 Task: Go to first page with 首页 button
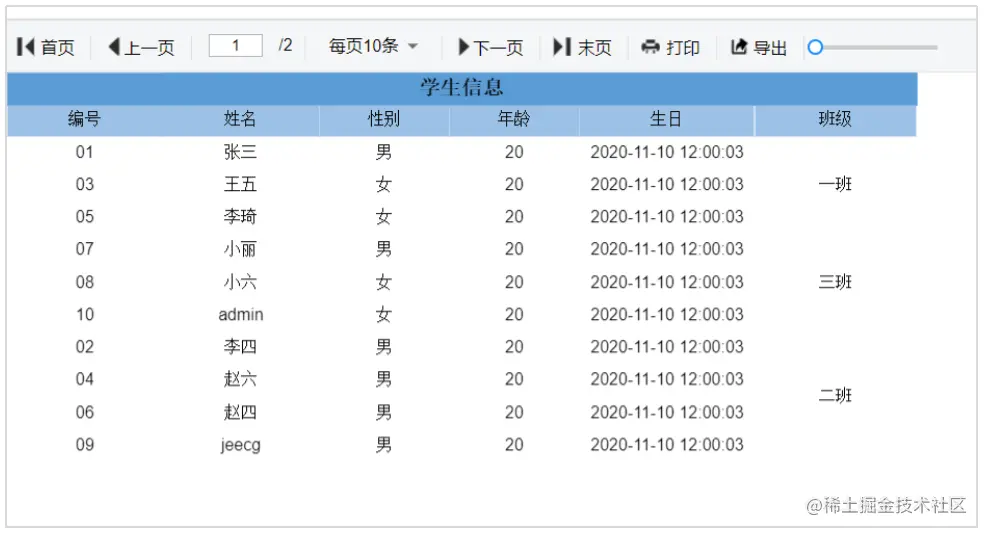[x=46, y=47]
